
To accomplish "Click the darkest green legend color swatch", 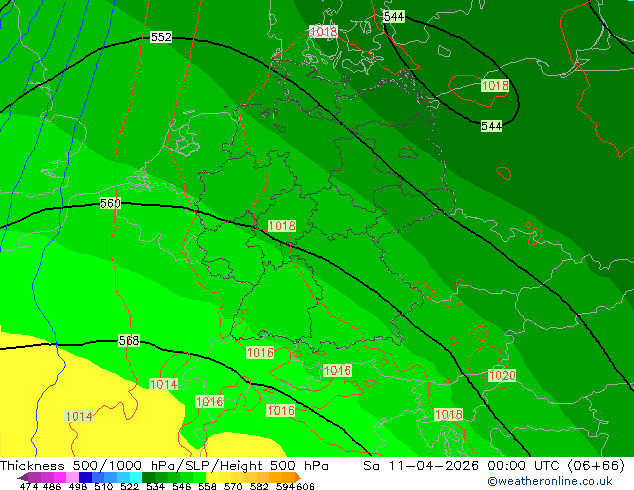I will 146,477.
